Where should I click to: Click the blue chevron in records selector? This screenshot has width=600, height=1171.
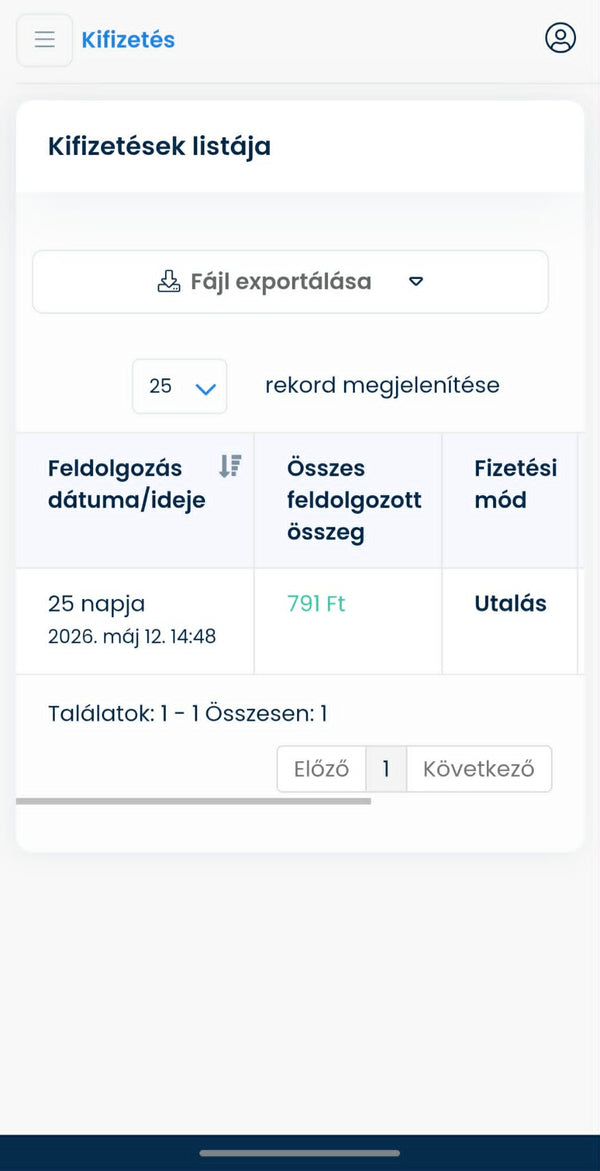point(205,388)
